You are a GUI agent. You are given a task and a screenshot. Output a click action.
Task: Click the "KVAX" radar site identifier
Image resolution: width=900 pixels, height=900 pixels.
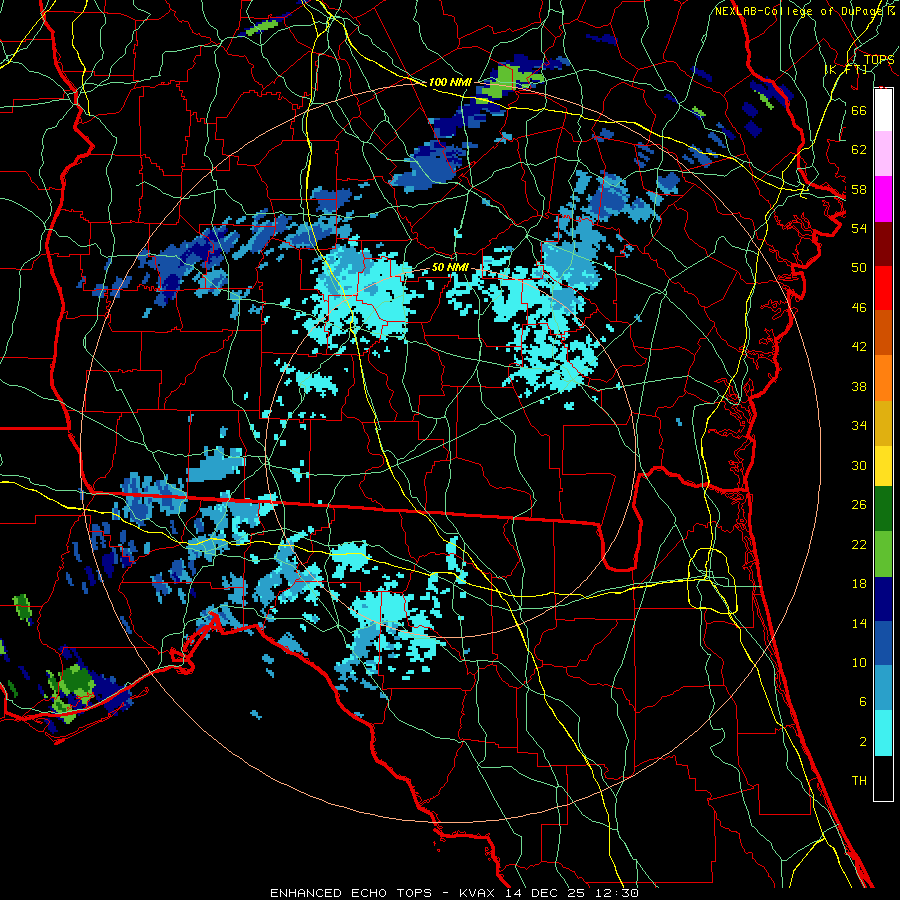click(x=479, y=893)
